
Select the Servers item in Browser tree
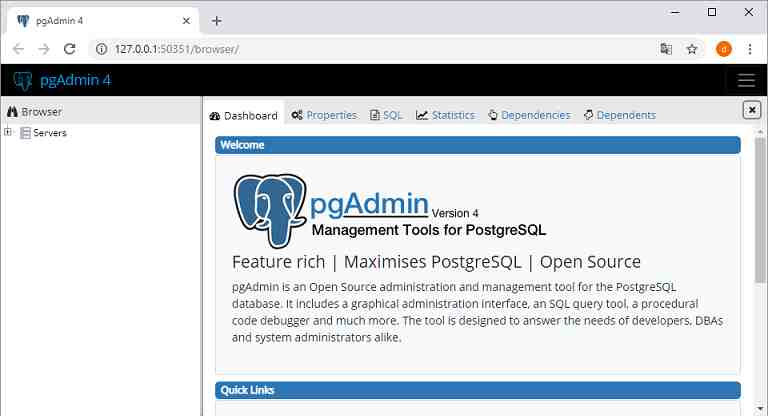coord(49,133)
